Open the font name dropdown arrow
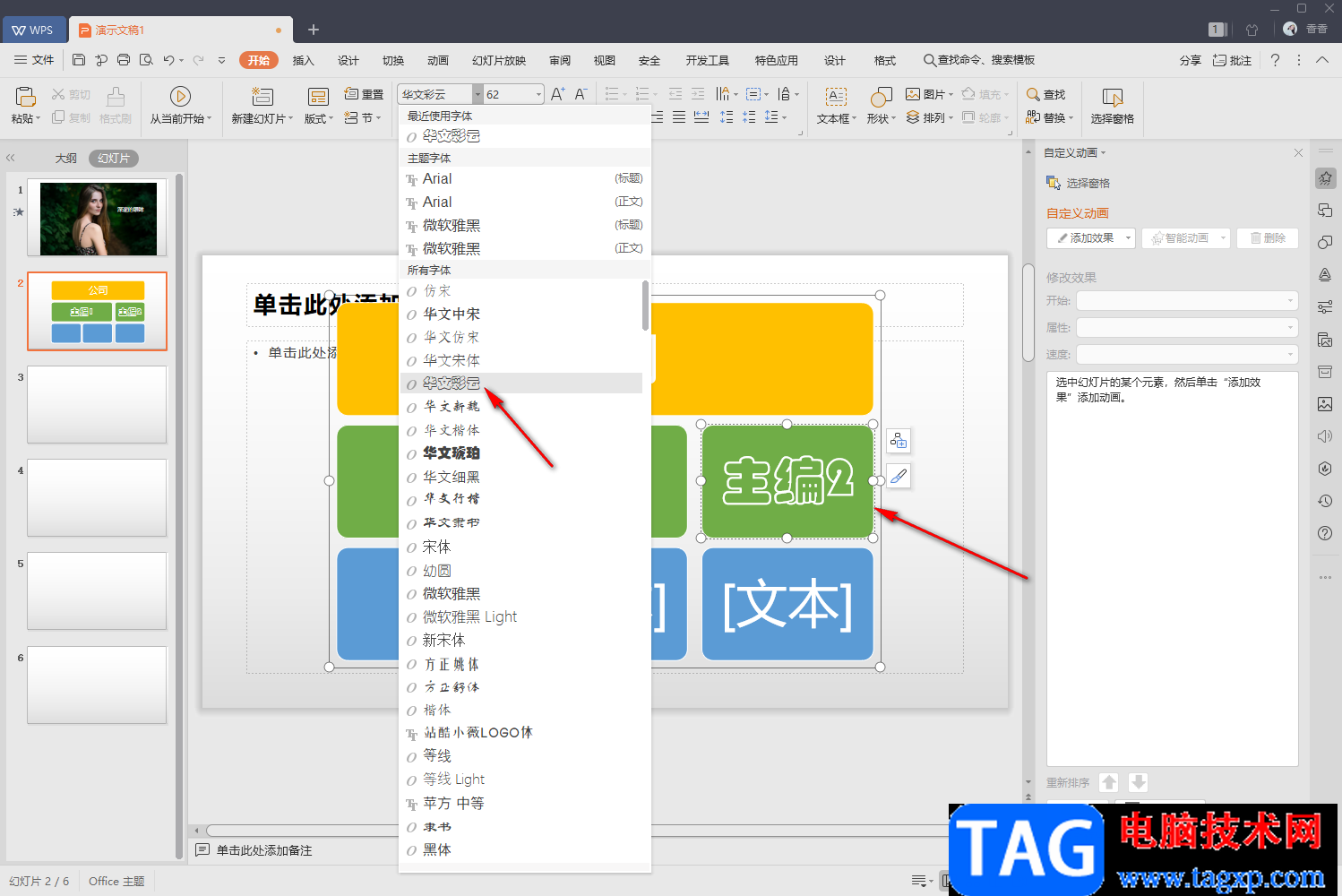This screenshot has height=896, width=1342. pyautogui.click(x=477, y=94)
